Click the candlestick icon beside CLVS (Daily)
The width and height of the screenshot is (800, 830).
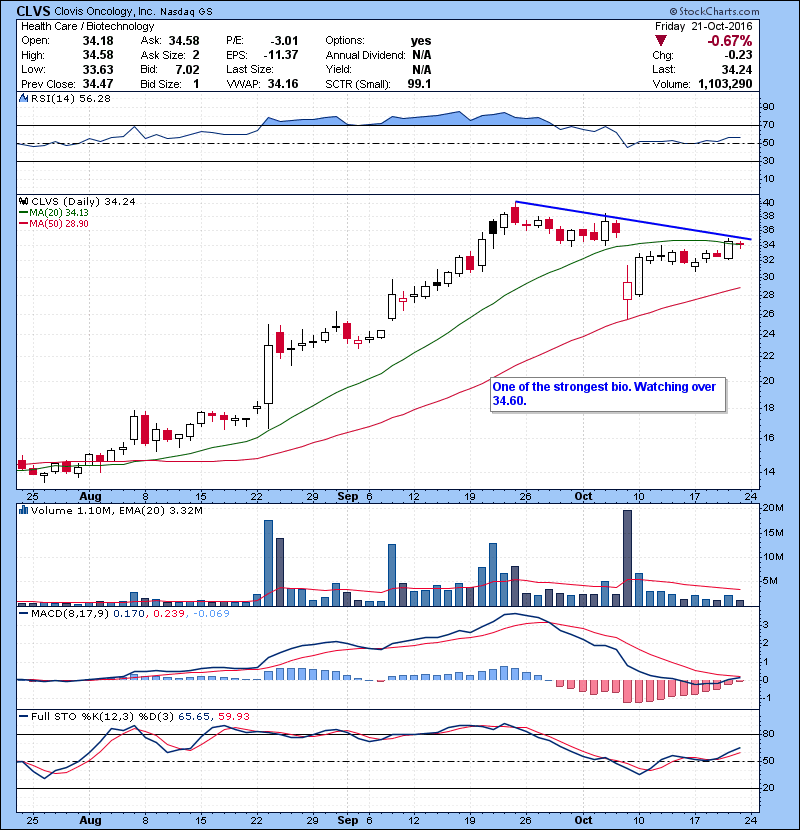point(23,202)
